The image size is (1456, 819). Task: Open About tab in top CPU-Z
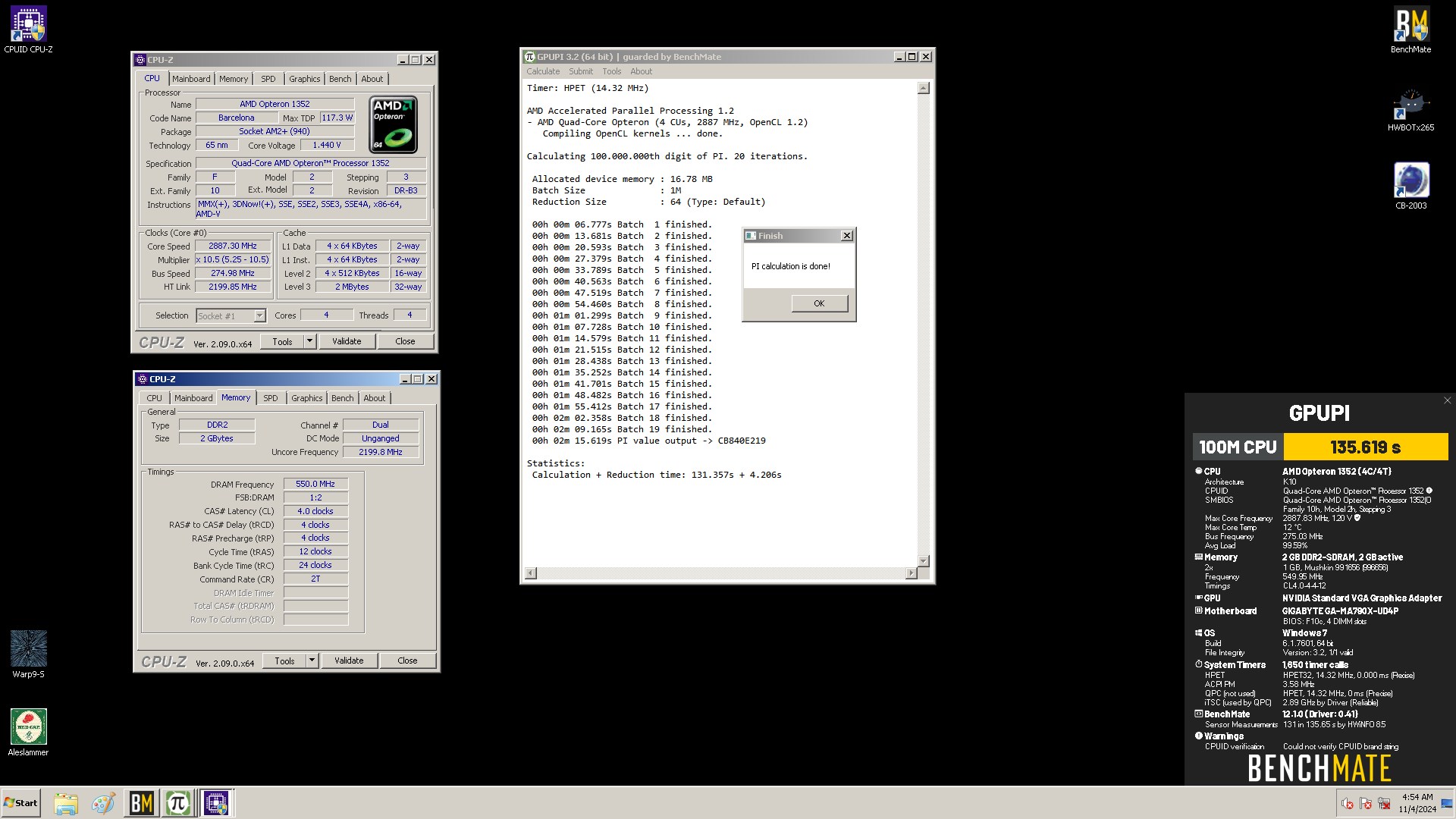coord(372,79)
